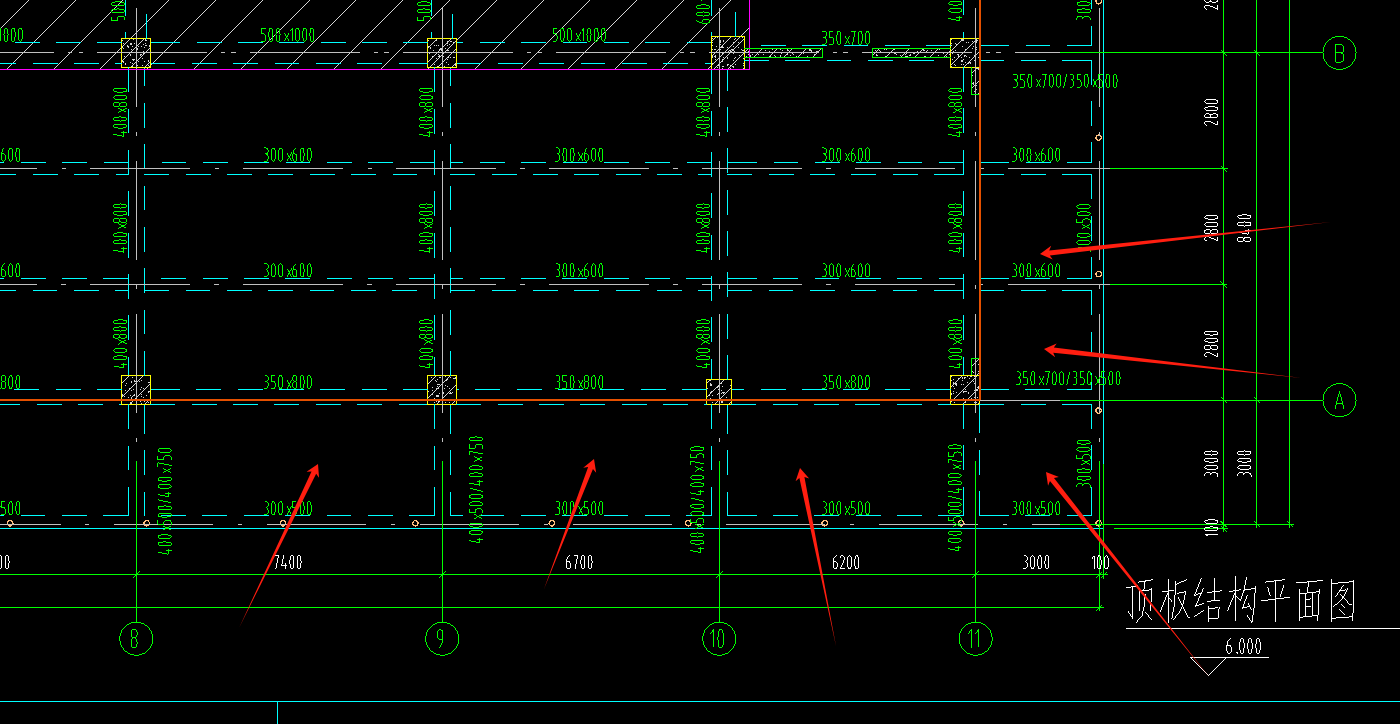Image resolution: width=1400 pixels, height=724 pixels.
Task: Select column at axis 11 and B
Action: 964,52
